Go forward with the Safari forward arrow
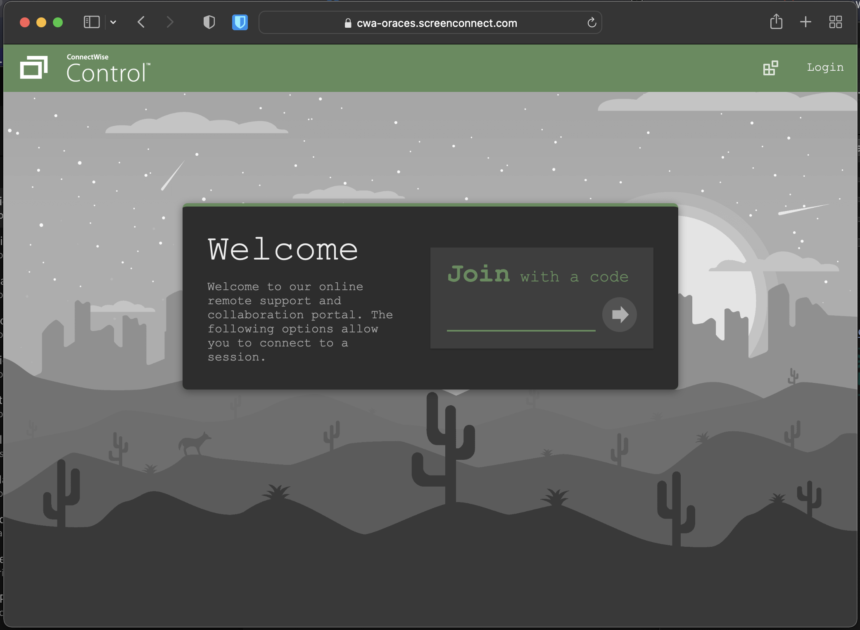The image size is (860, 630). coord(170,22)
